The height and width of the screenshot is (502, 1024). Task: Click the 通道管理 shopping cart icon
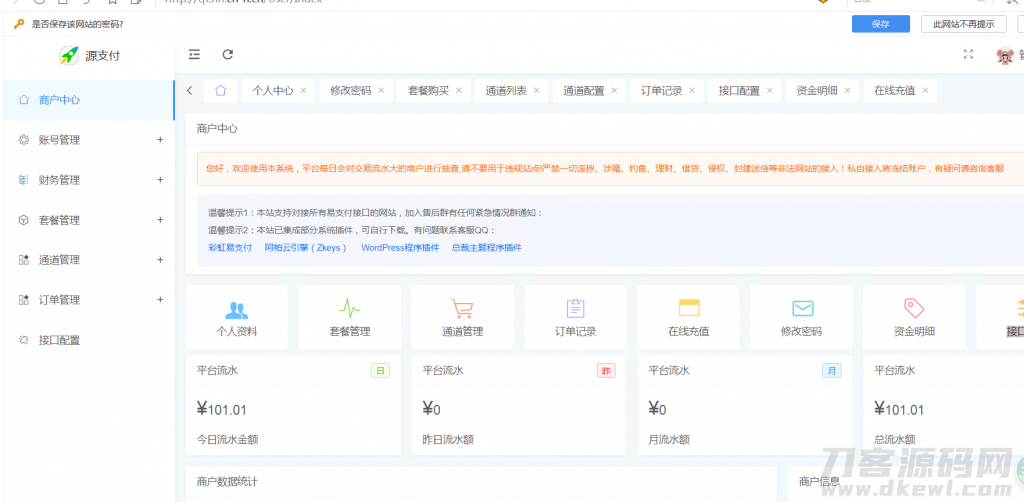point(462,309)
